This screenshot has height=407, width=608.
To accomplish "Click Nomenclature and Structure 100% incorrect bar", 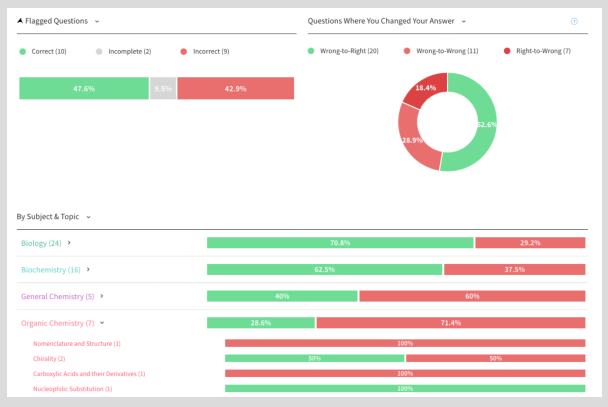I will point(405,343).
